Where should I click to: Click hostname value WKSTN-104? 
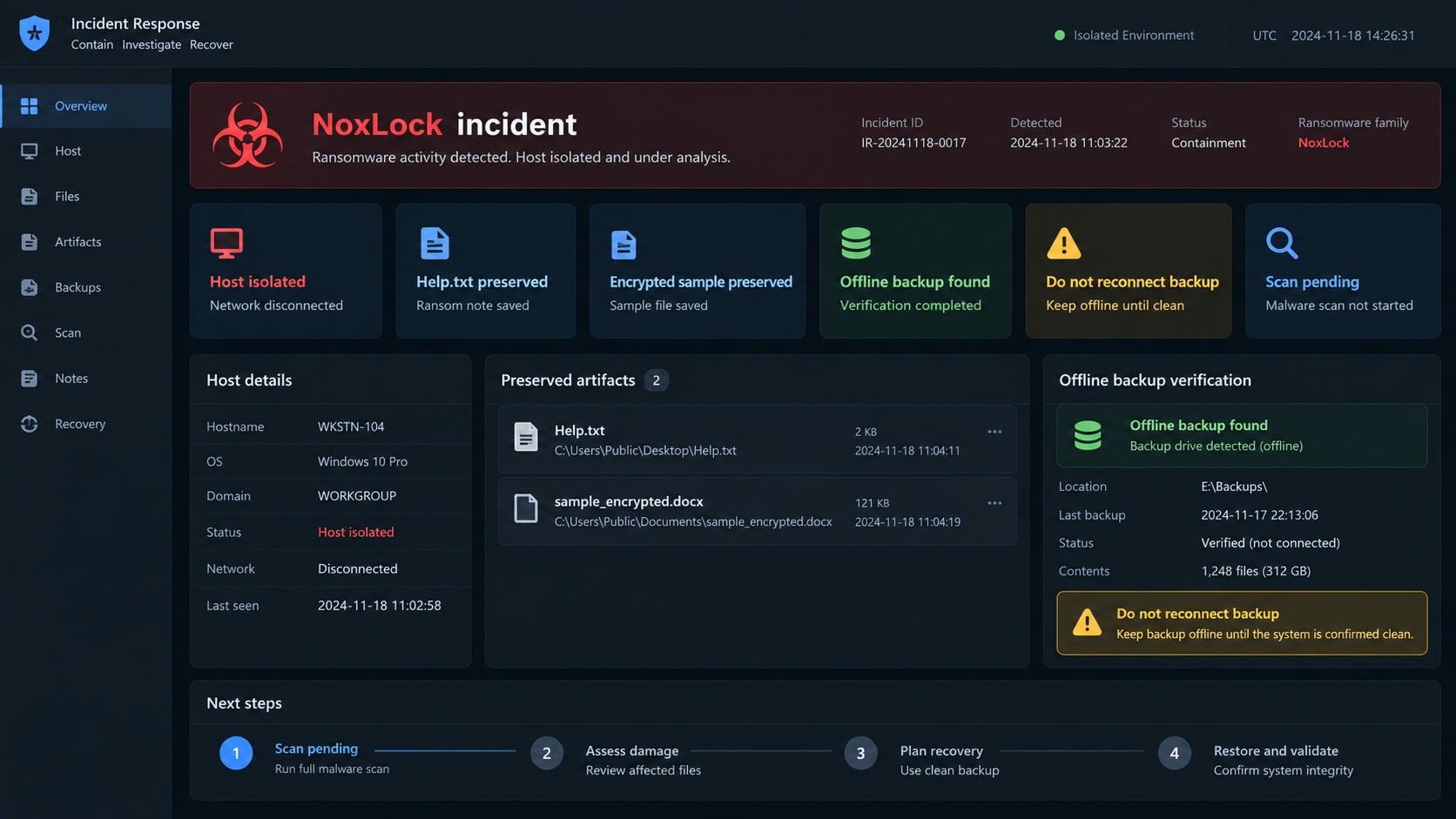click(351, 426)
